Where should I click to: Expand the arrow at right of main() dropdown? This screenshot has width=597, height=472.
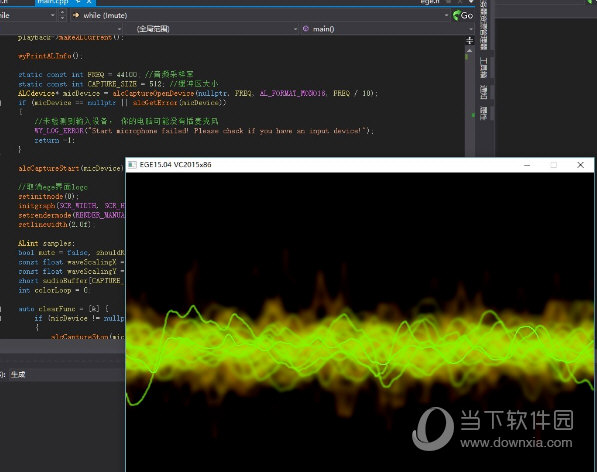point(471,29)
